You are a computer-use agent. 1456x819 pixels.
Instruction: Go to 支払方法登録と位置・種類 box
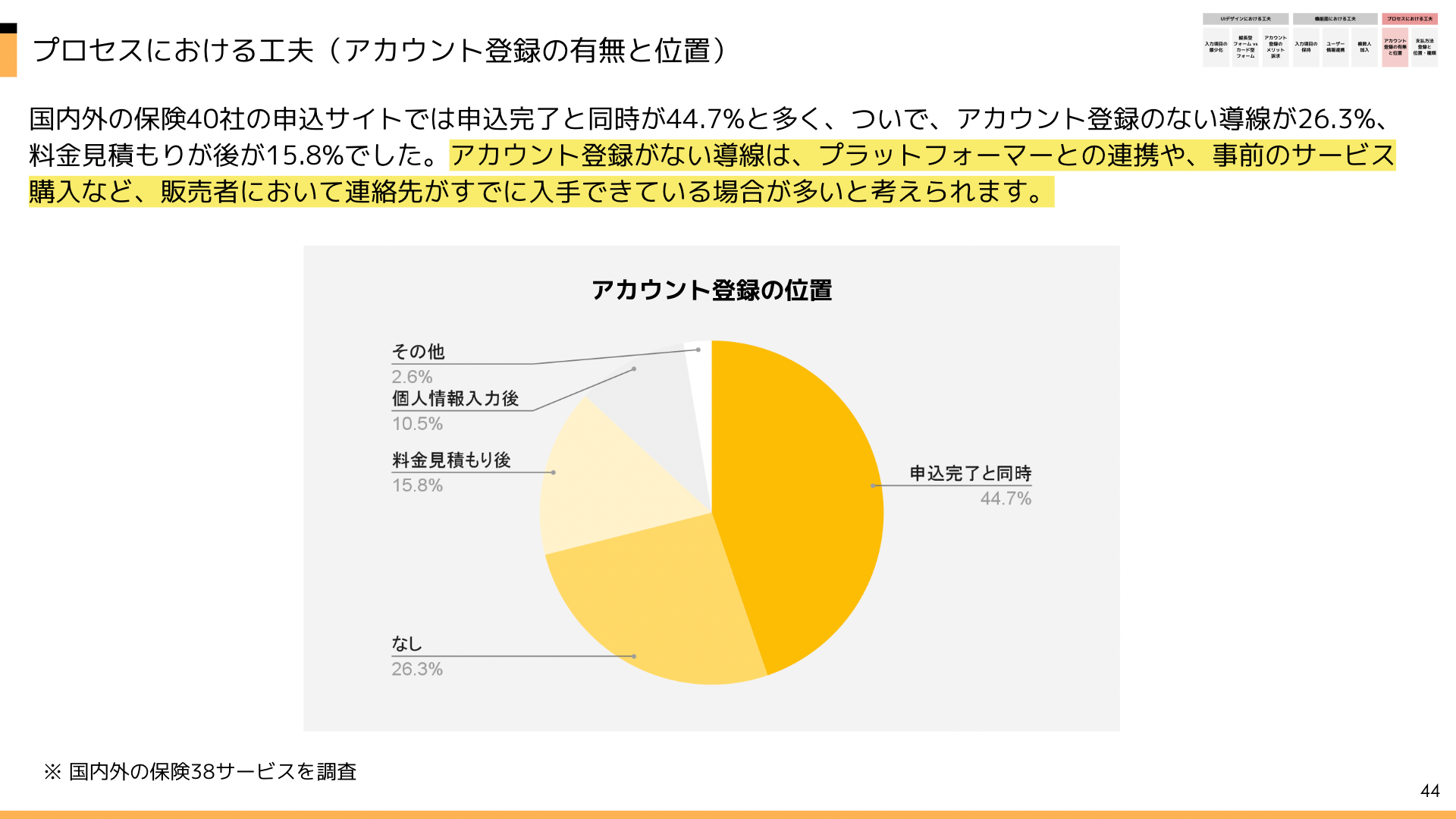pyautogui.click(x=1424, y=47)
